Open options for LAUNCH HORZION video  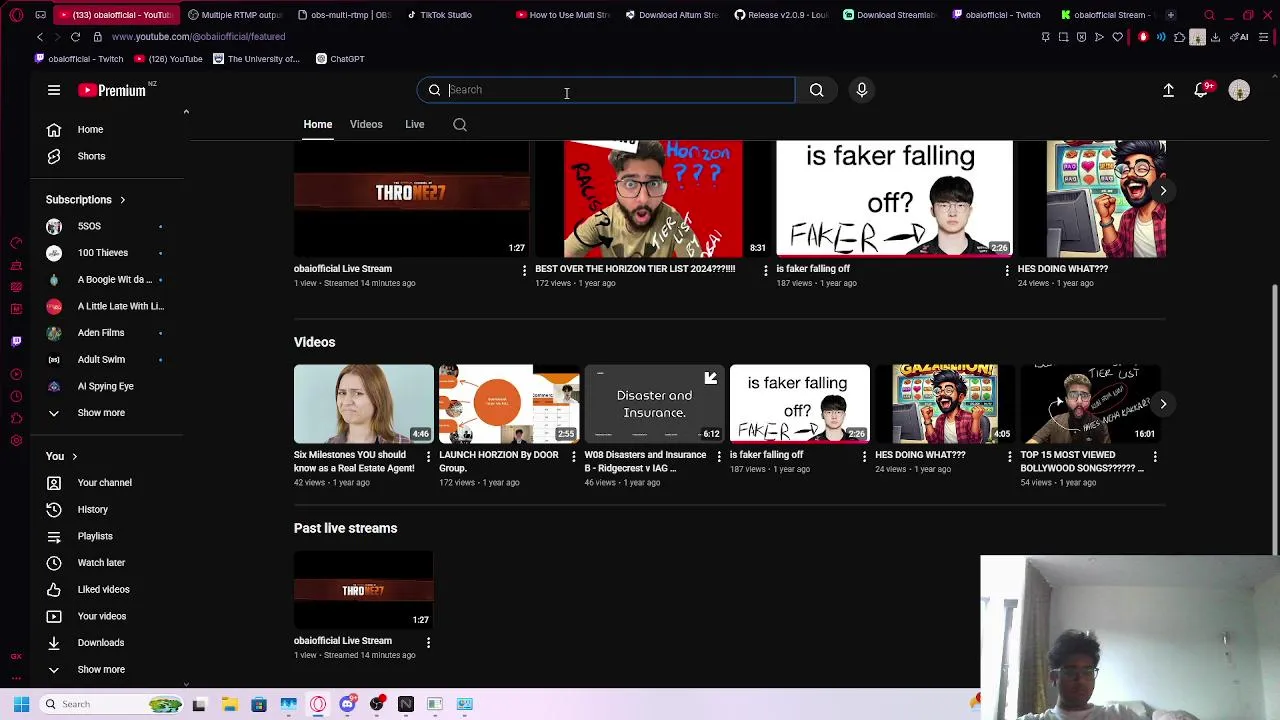coord(573,456)
